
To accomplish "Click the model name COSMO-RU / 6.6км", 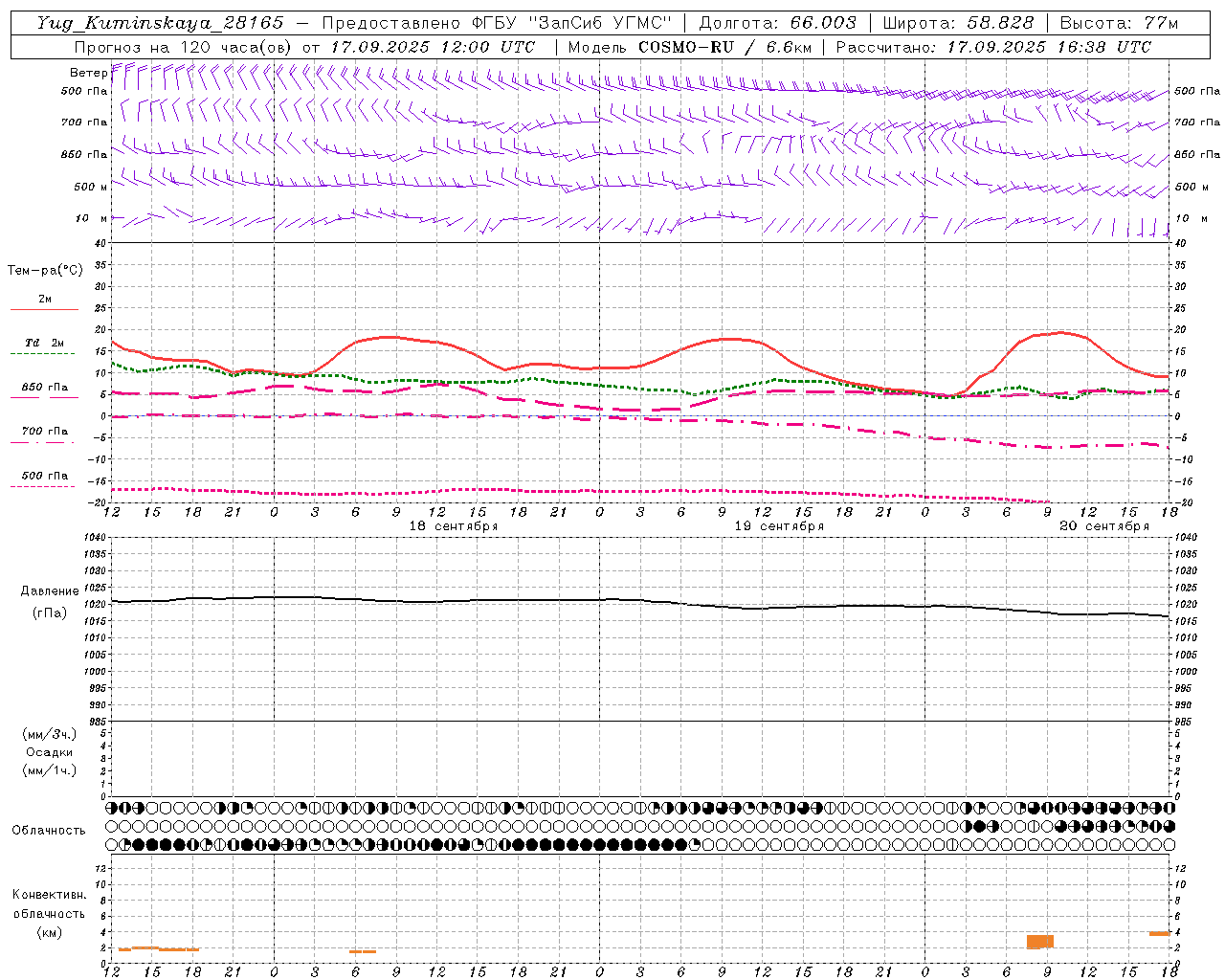I will click(x=724, y=47).
